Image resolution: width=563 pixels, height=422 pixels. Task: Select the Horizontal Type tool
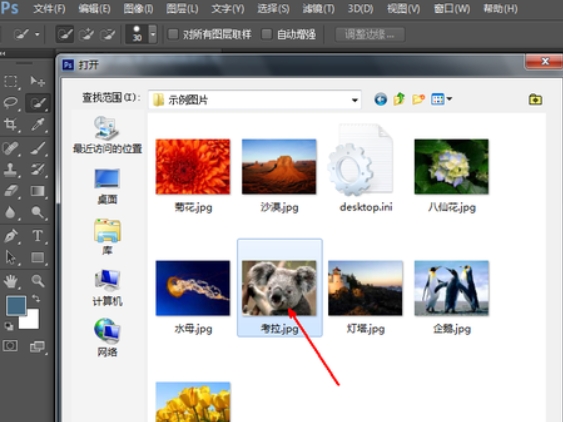click(x=37, y=236)
